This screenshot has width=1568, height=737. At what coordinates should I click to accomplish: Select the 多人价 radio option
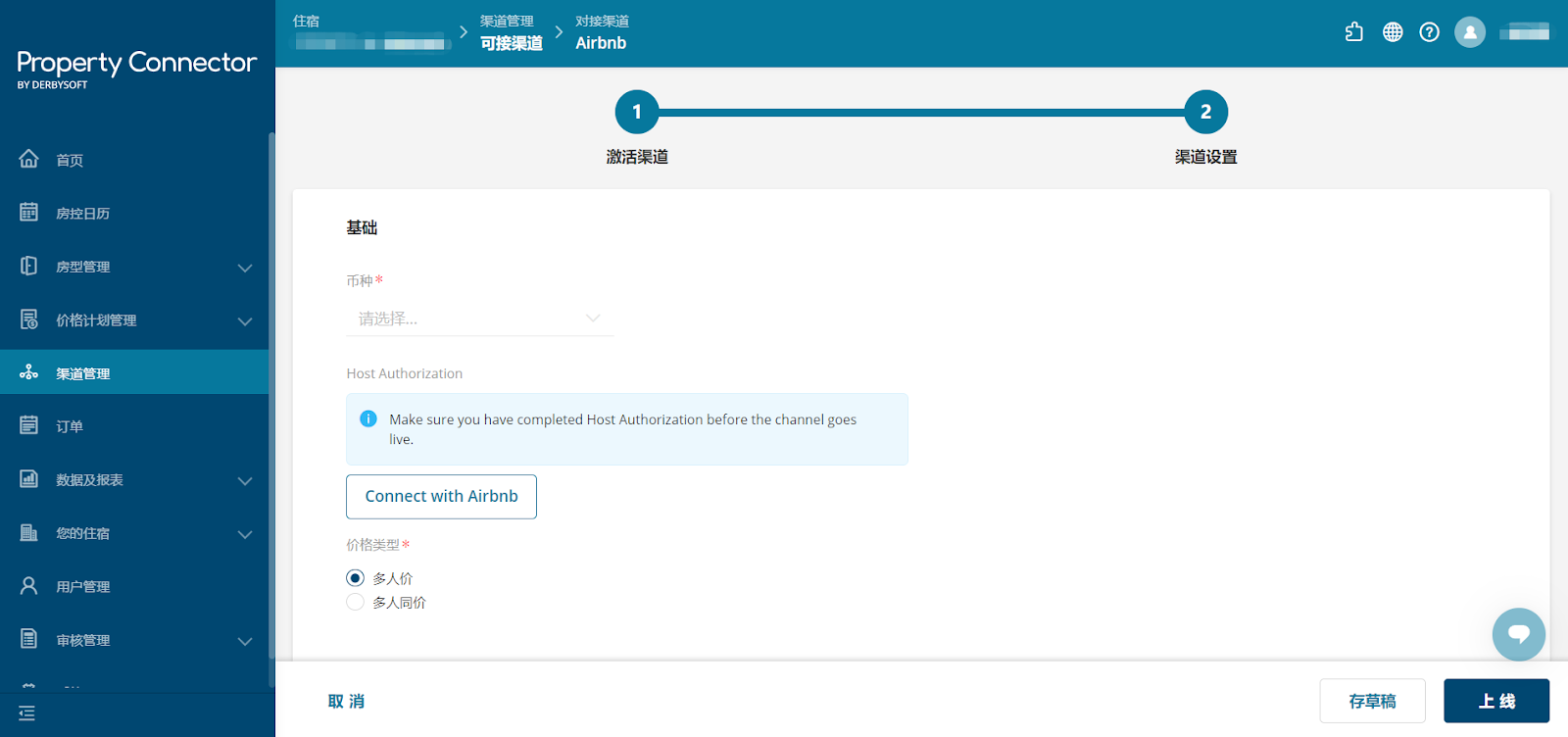click(356, 578)
